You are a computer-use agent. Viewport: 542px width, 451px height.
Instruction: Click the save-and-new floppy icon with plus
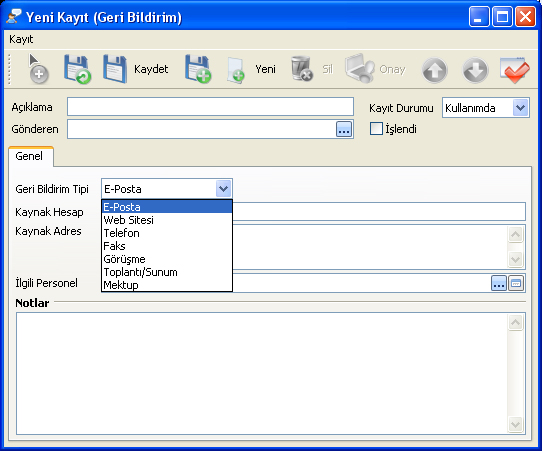click(x=198, y=69)
